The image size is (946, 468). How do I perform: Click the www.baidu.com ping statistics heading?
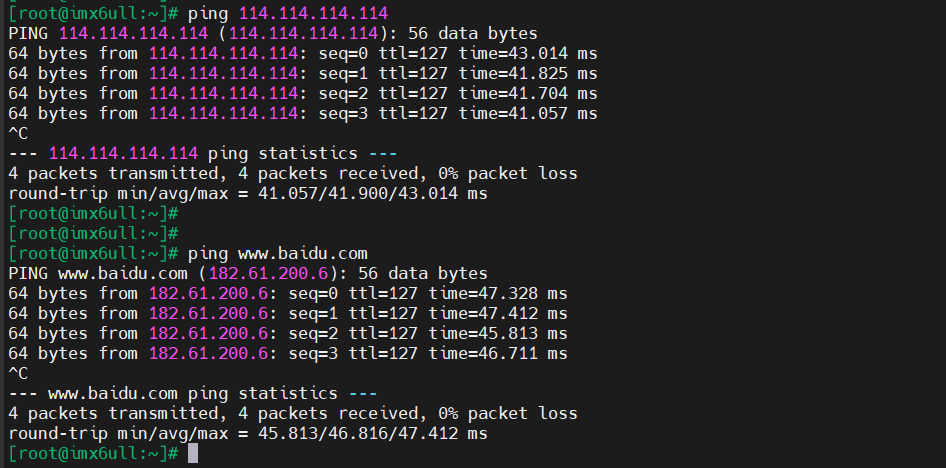pos(193,393)
